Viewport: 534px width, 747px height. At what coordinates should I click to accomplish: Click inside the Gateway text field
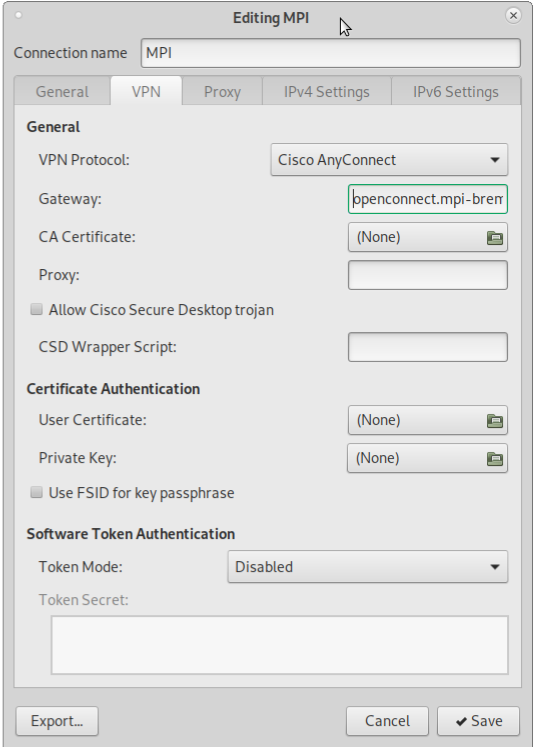coord(428,199)
